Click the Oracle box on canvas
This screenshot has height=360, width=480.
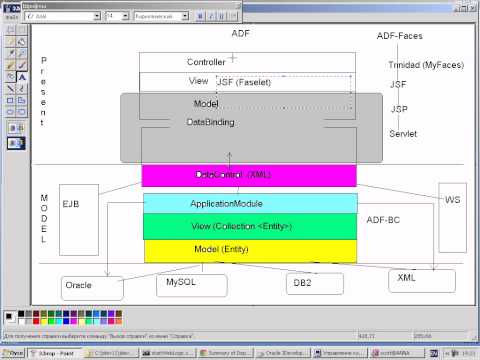[x=92, y=288]
